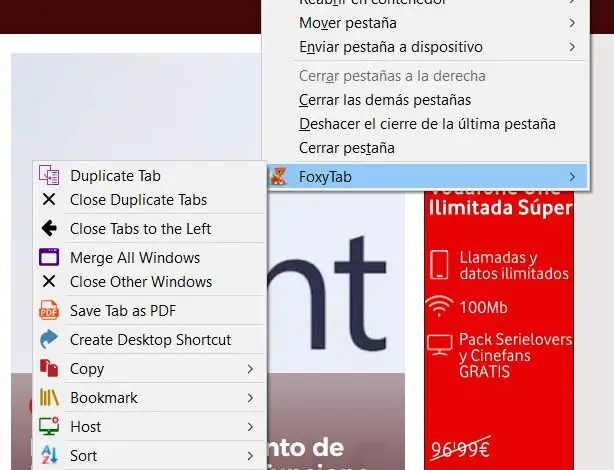
Task: Open the highlighted FoxyTab menu entry
Action: 427,177
